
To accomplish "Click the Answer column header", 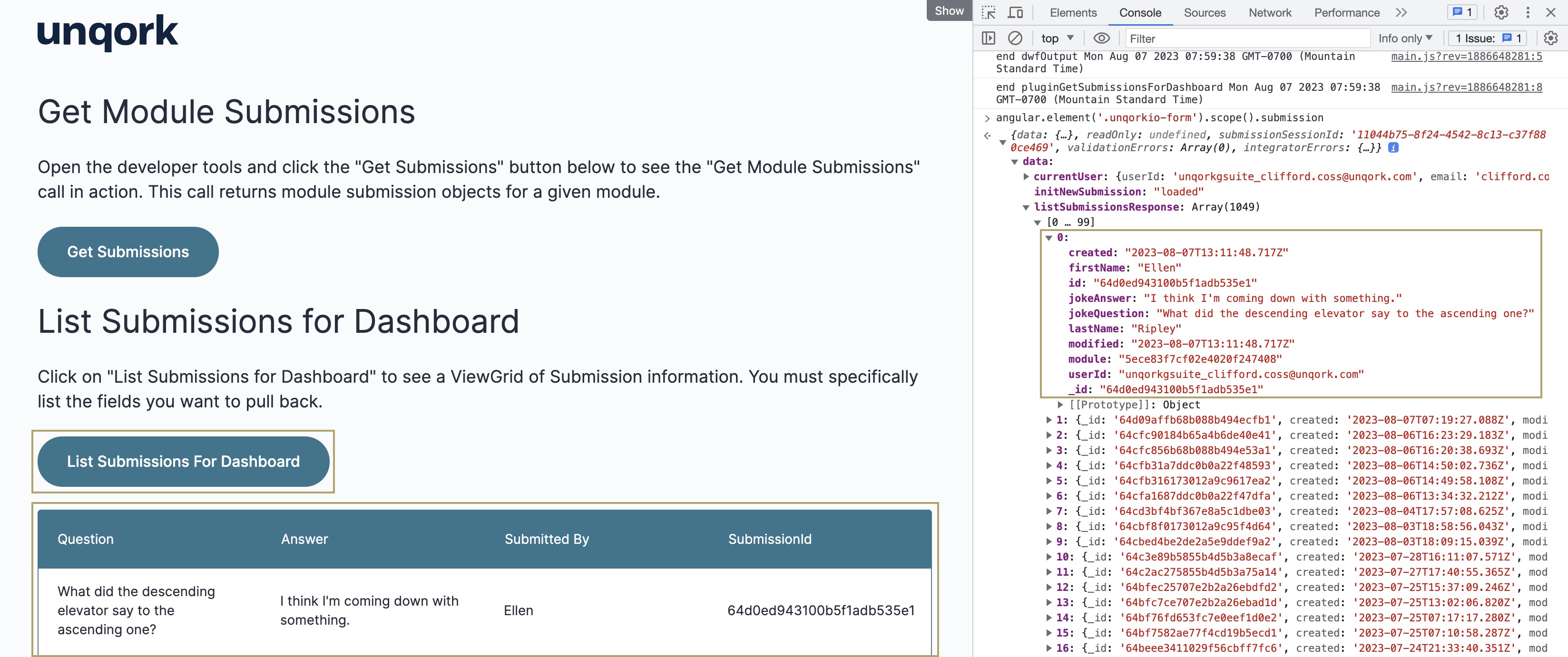I will pyautogui.click(x=304, y=539).
